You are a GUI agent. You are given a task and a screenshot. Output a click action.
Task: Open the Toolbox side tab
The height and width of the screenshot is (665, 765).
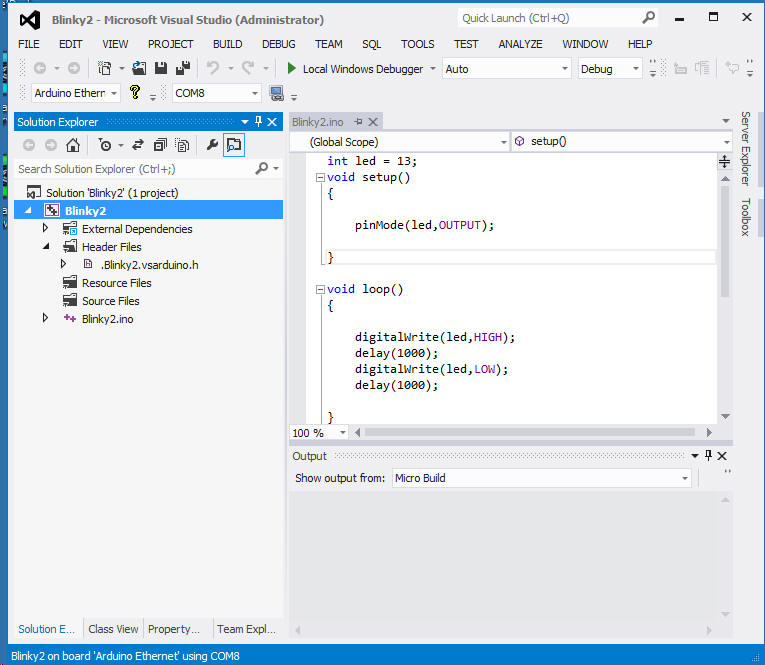745,217
